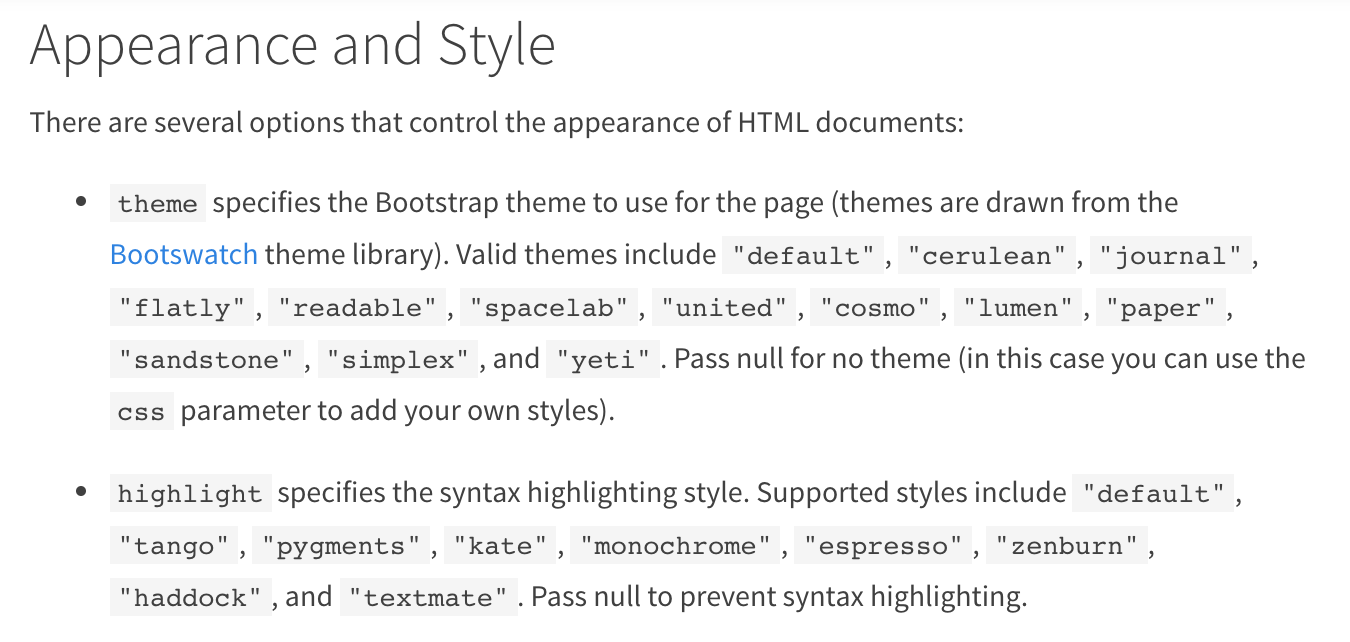1350x642 pixels.
Task: Click the css parameter code label
Action: (142, 411)
